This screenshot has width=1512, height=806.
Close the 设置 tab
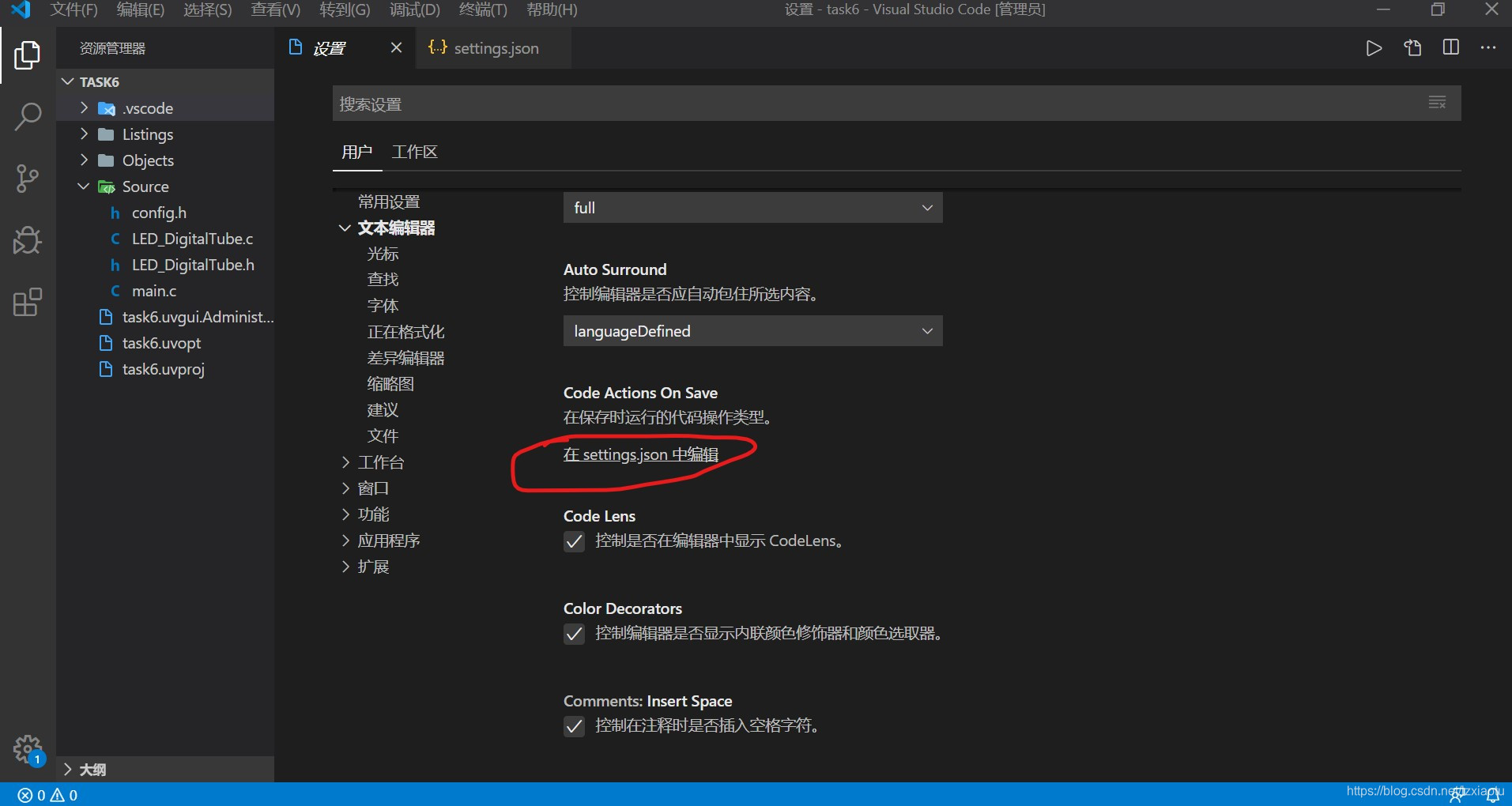tap(396, 47)
